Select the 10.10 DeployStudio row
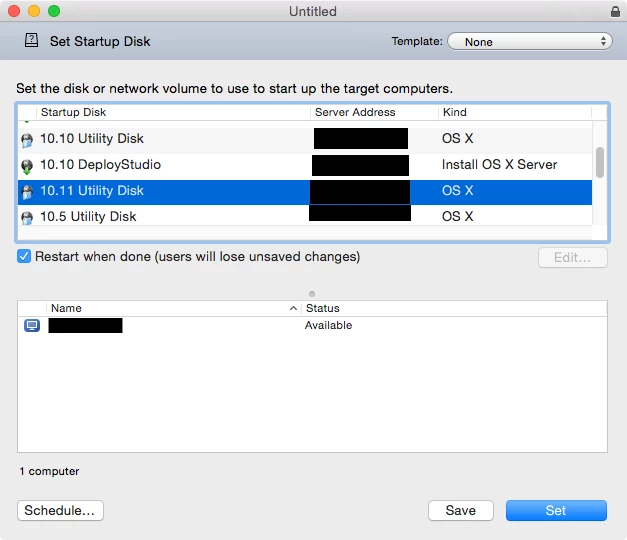Viewport: 627px width, 540px height. point(305,165)
